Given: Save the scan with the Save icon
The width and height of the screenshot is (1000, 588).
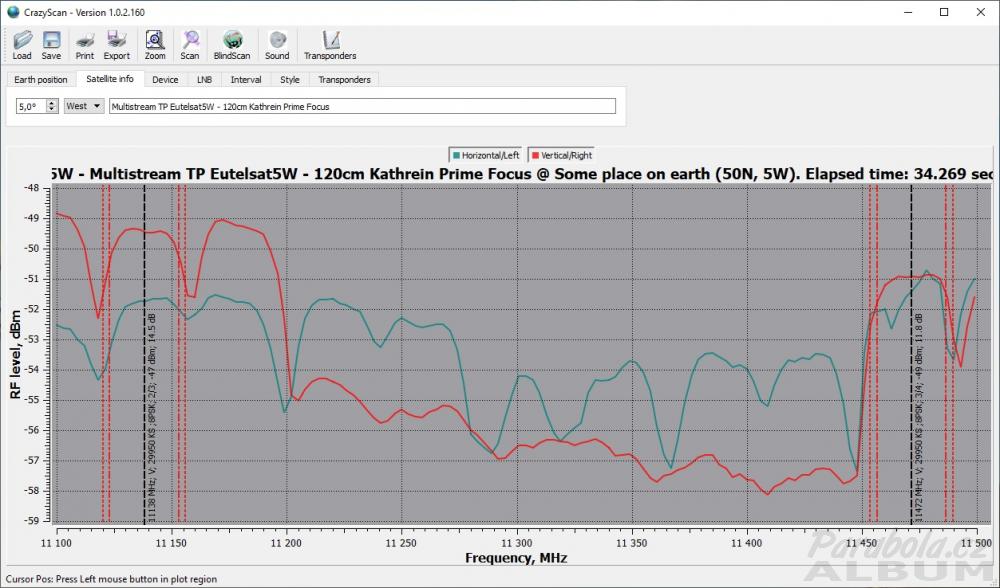Looking at the screenshot, I should click(x=51, y=45).
